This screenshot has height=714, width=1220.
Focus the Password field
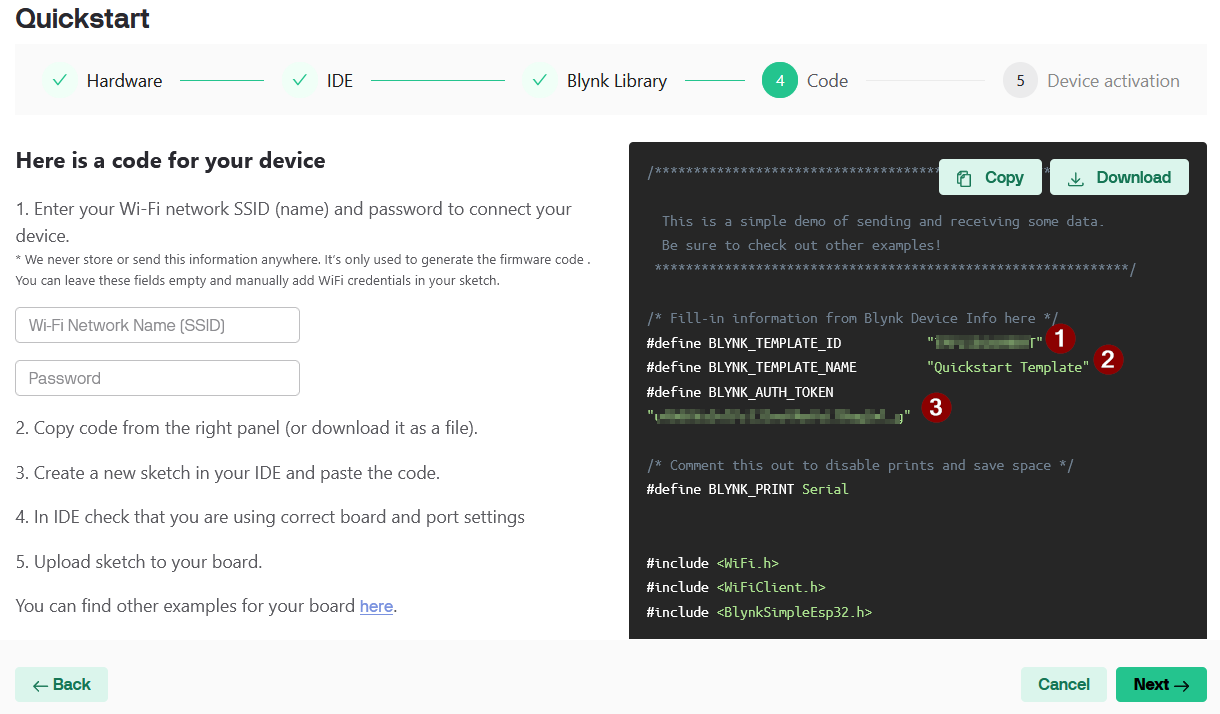point(157,378)
